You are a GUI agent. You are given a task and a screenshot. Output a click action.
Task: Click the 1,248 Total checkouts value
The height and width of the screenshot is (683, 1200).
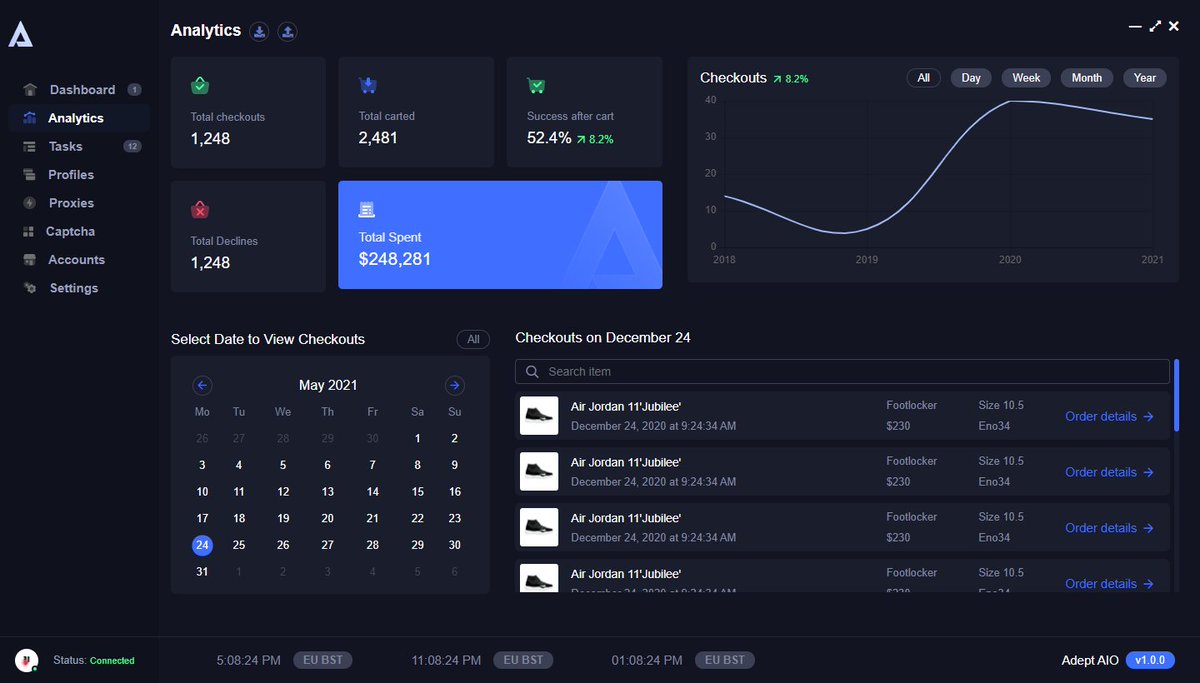tap(210, 138)
